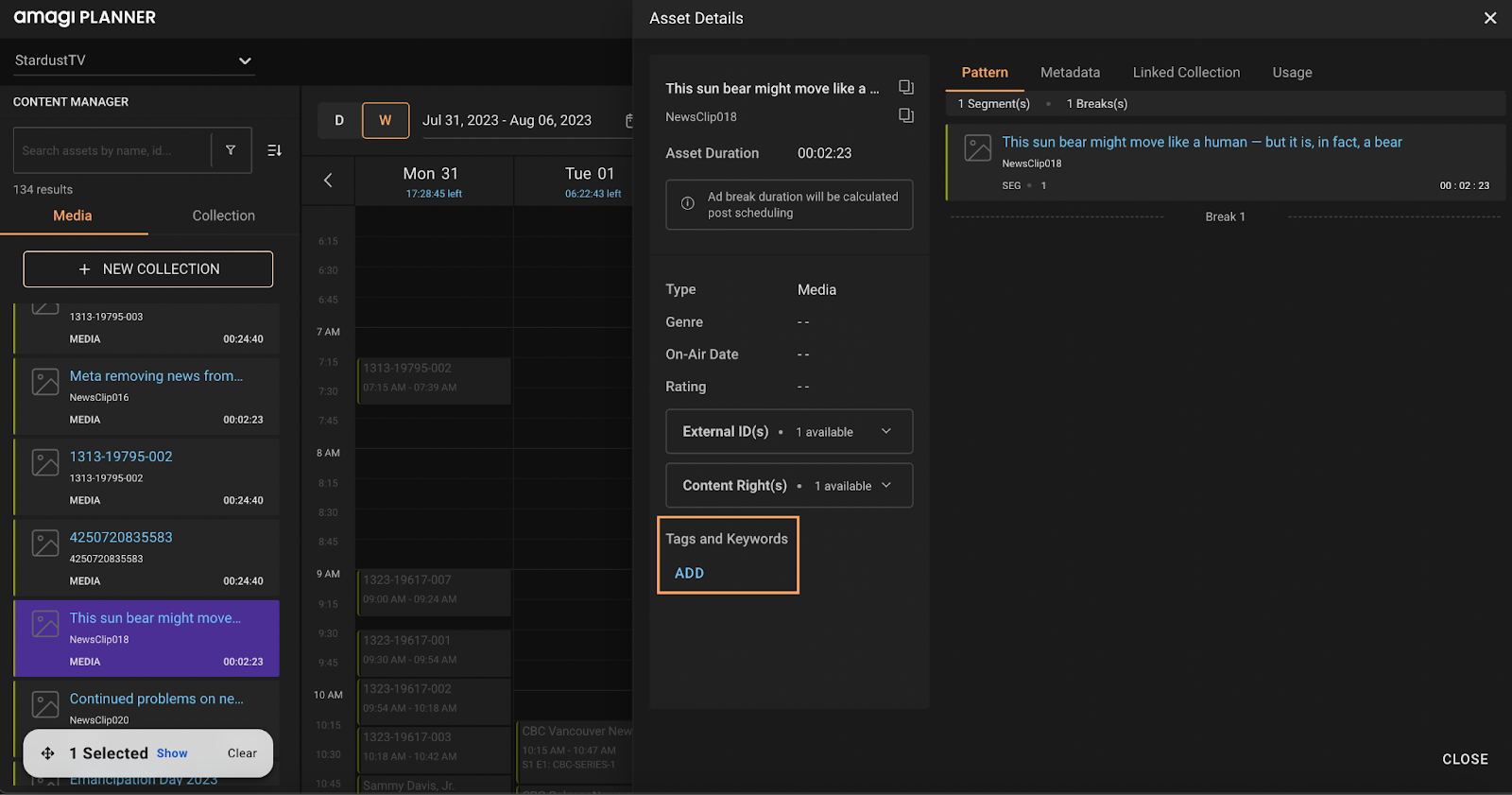Open the Media tab in Content Manager
This screenshot has height=795, width=1512.
click(x=73, y=216)
